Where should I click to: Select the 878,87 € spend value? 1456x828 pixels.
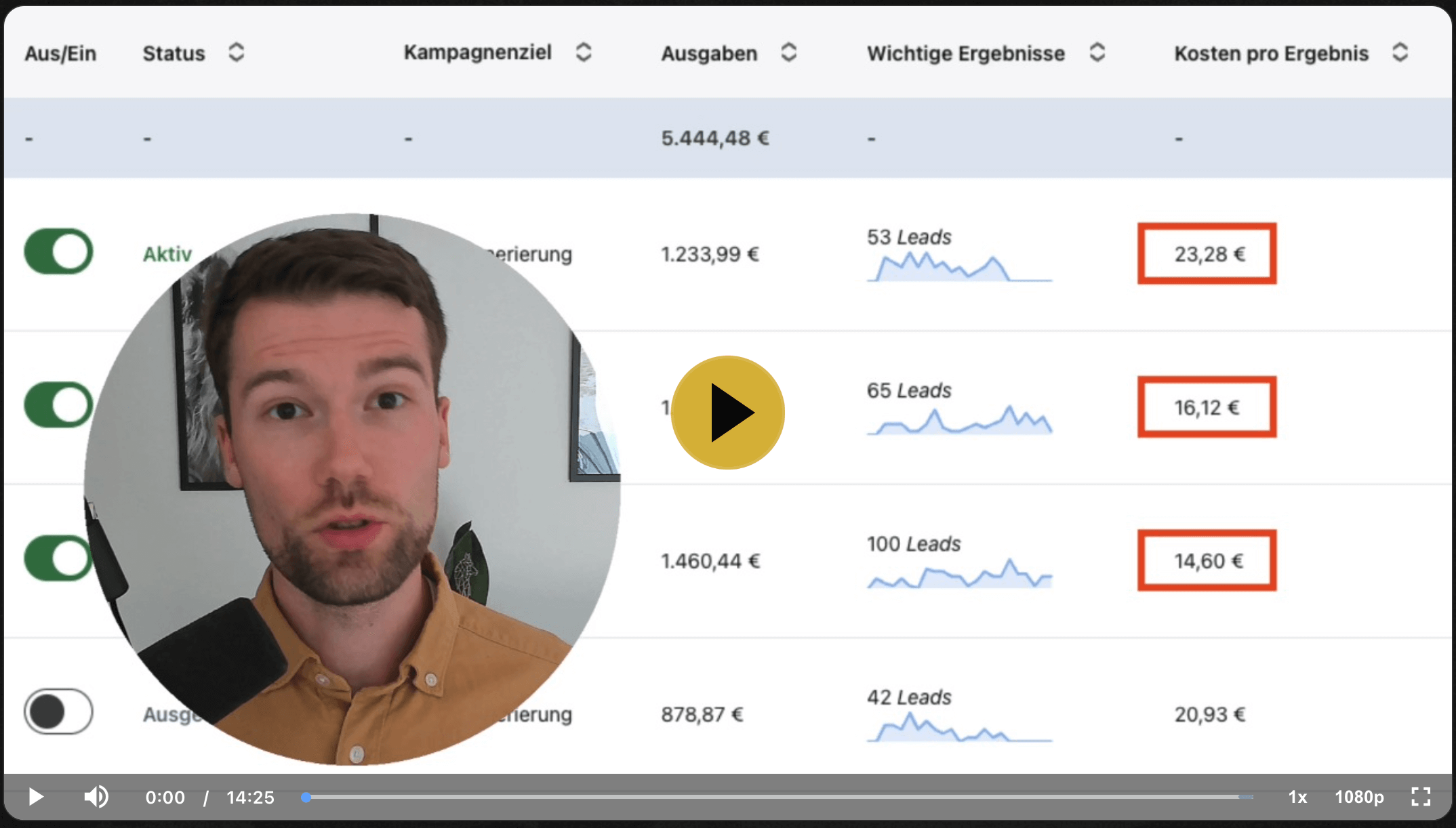point(702,714)
